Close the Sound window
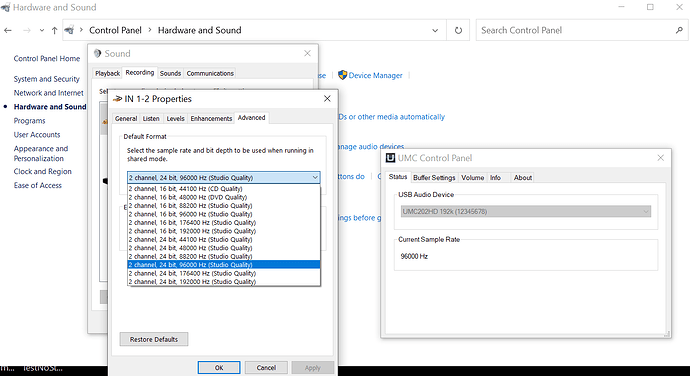690x376 pixels. pyautogui.click(x=307, y=53)
